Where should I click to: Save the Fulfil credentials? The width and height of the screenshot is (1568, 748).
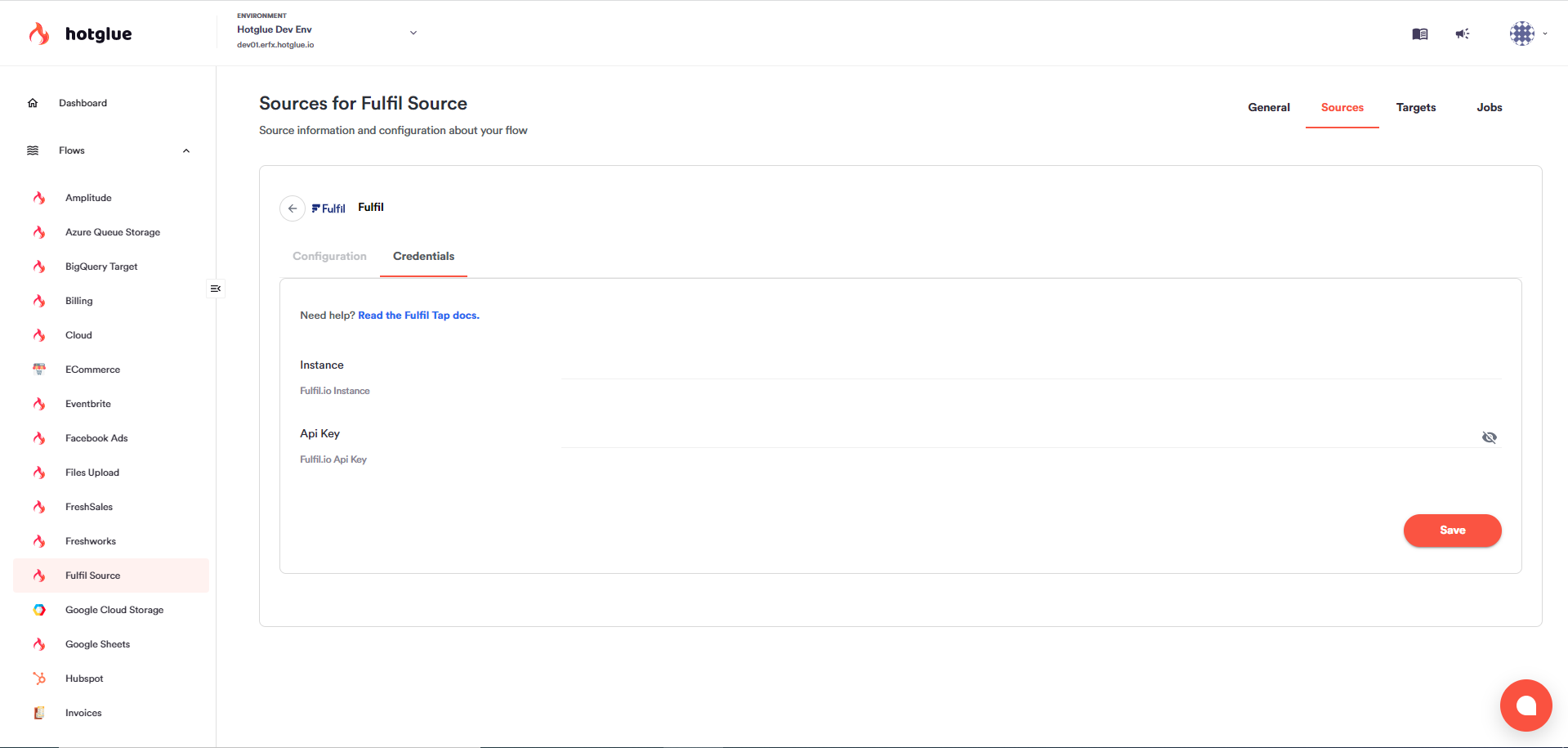pos(1452,531)
